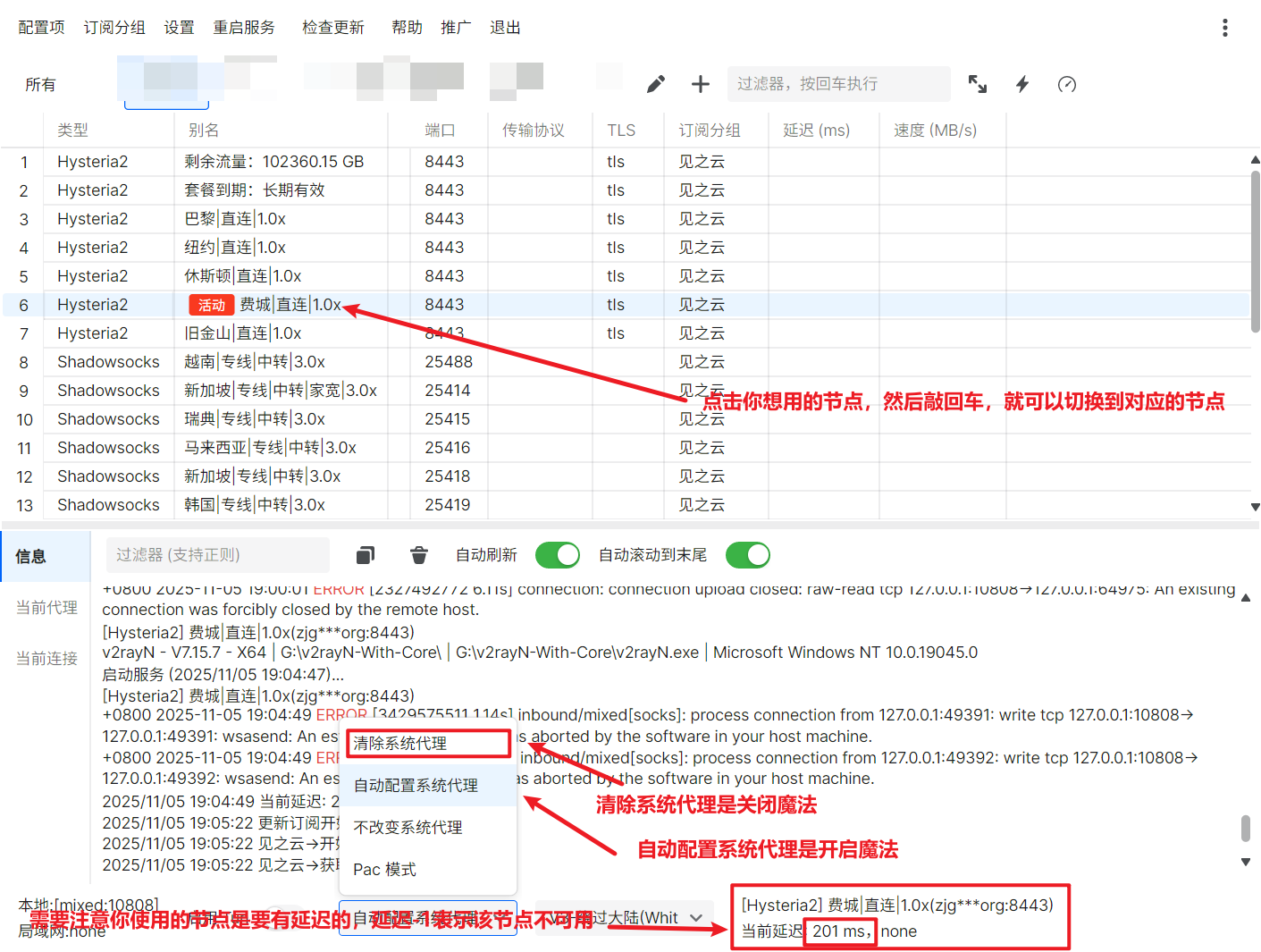Screen dimensions: 1261x952
Task: Click 检查更新 in the top bar
Action: (333, 28)
